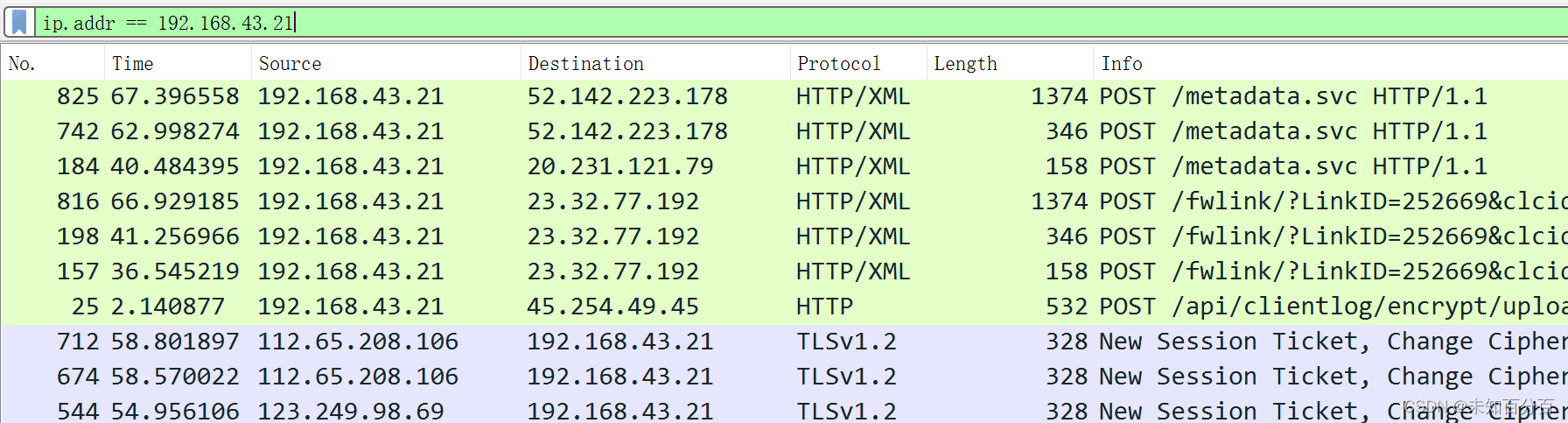Select packet 825 POST /metadata.svc

pyautogui.click(x=785, y=96)
